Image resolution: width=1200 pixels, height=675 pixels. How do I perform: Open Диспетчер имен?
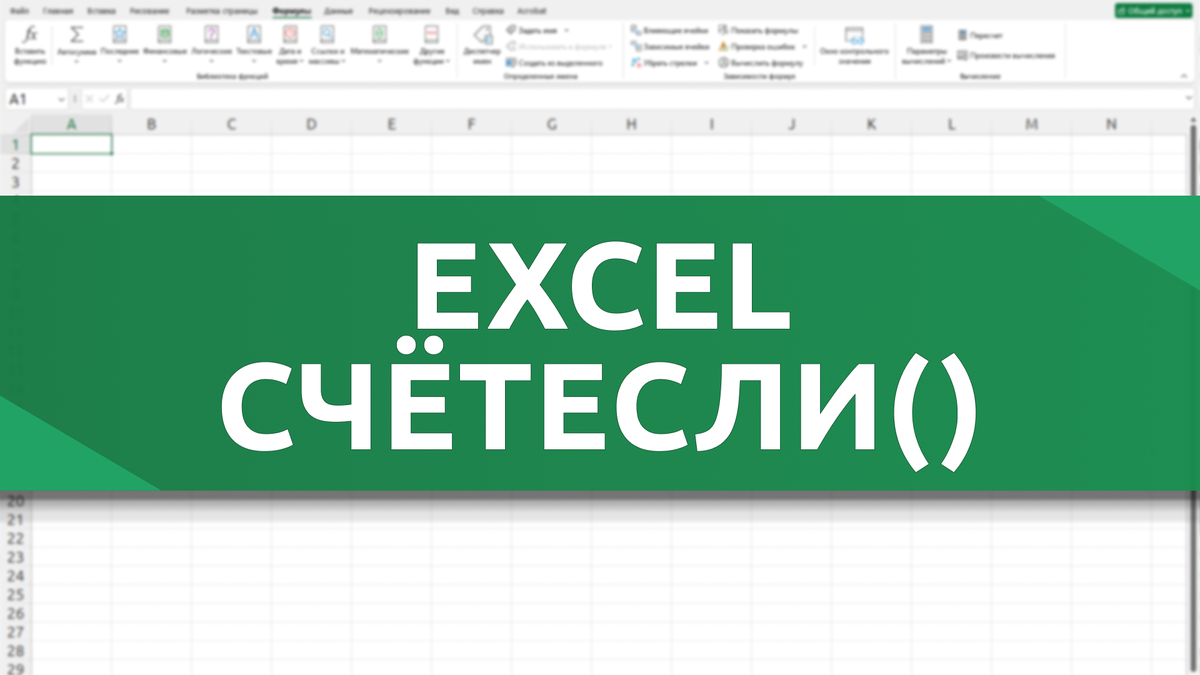481,45
